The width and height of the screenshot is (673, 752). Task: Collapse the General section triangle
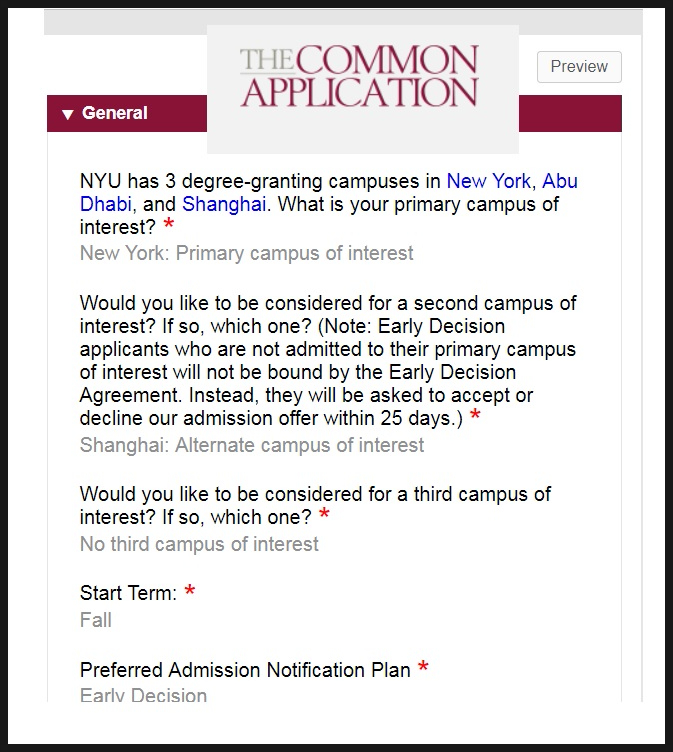pos(67,114)
